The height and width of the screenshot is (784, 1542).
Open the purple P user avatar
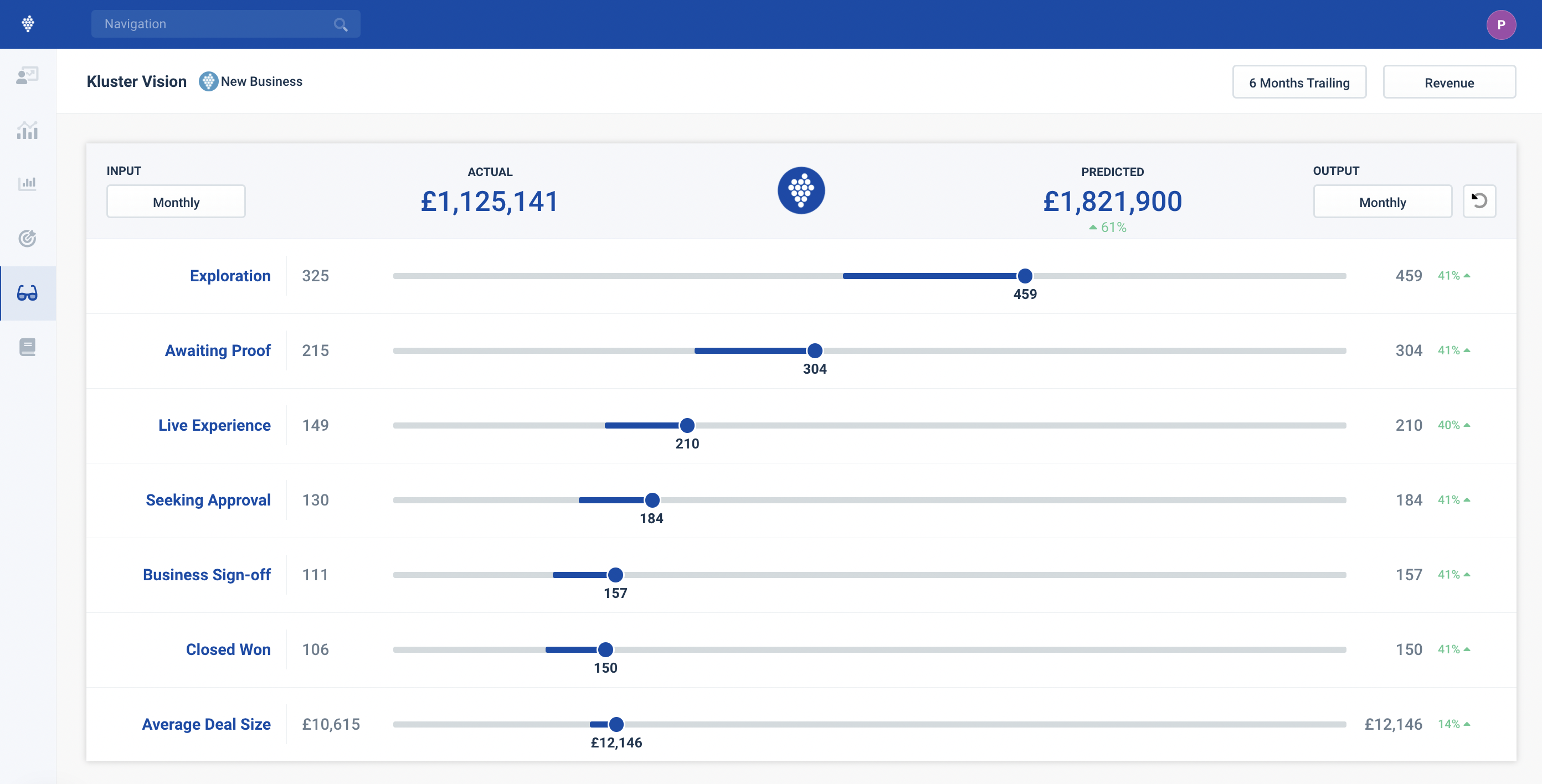[x=1500, y=24]
